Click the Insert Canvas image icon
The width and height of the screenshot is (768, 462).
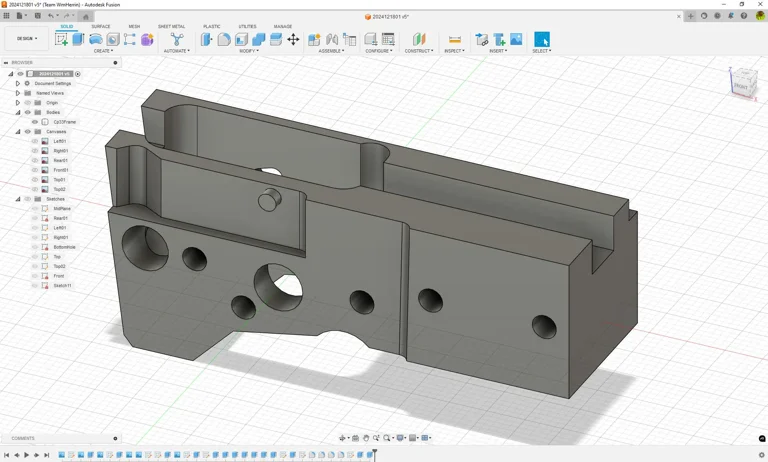[x=516, y=39]
